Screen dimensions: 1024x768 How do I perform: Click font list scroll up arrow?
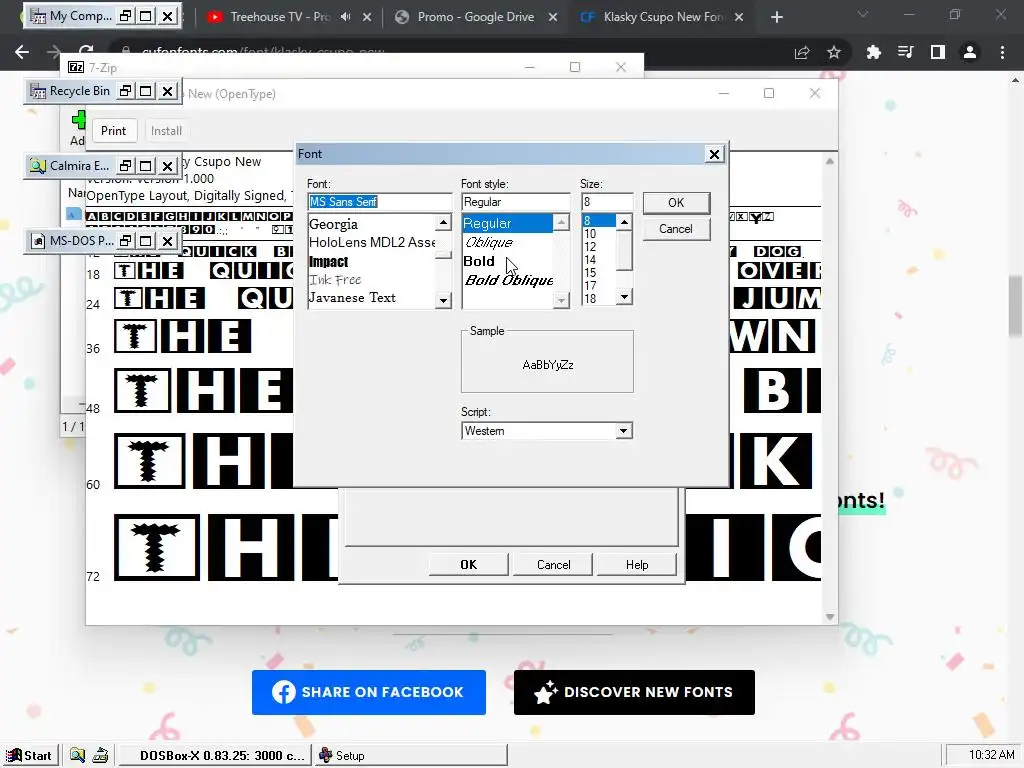point(443,223)
